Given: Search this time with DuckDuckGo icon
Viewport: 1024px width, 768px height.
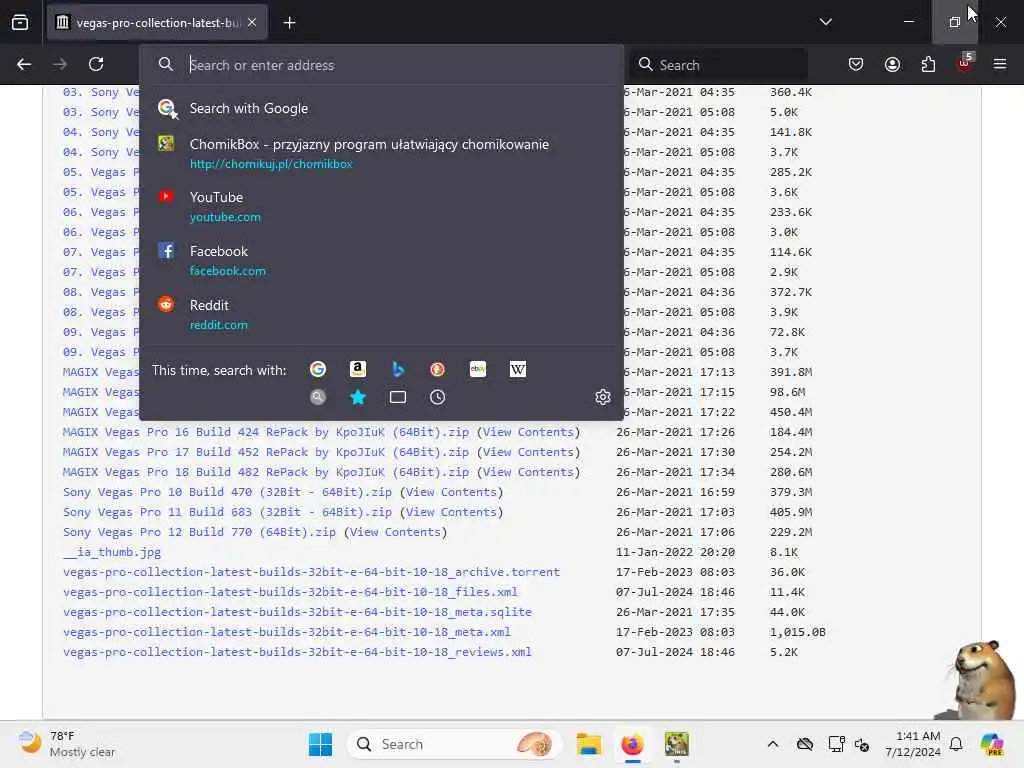Looking at the screenshot, I should point(438,370).
